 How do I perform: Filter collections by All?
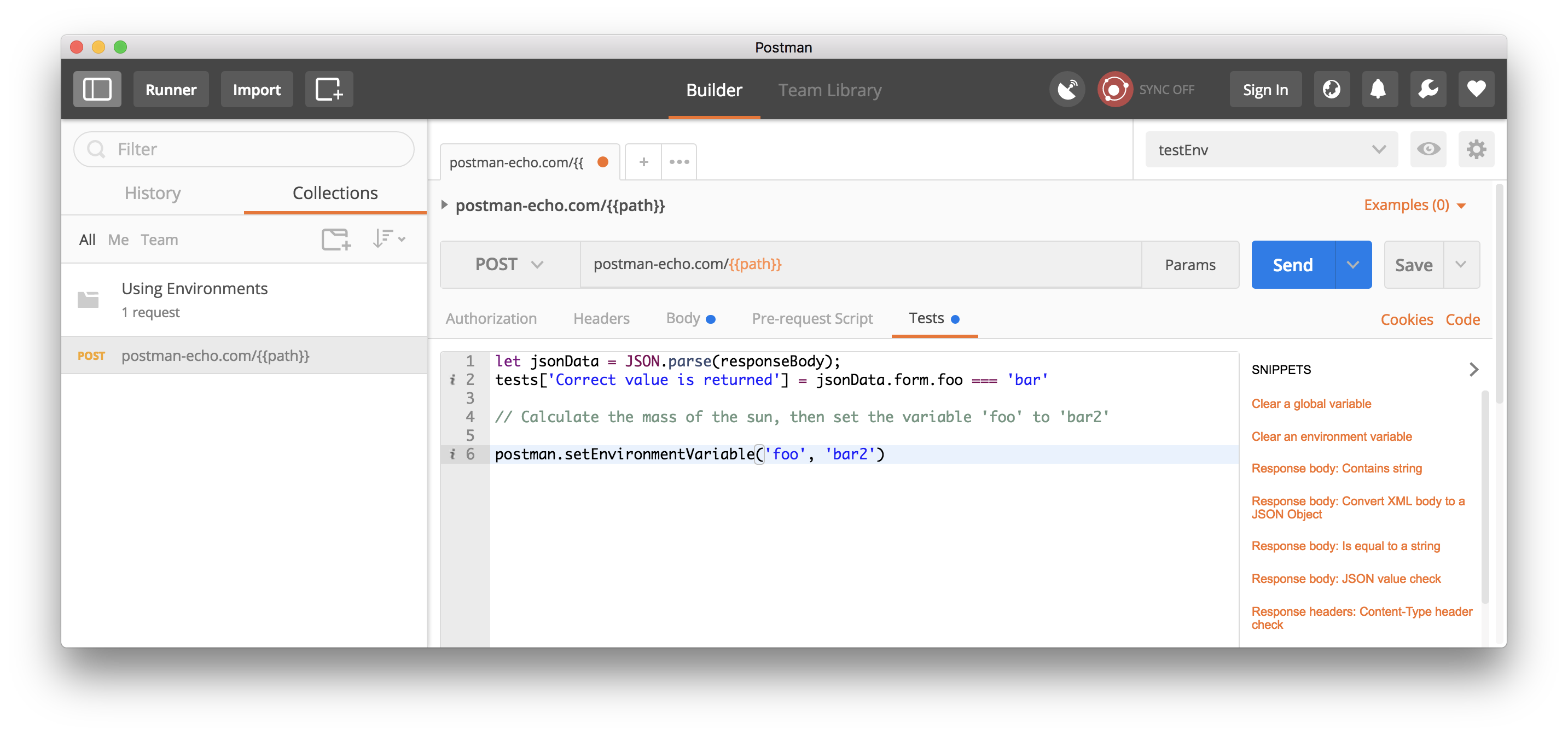87,240
